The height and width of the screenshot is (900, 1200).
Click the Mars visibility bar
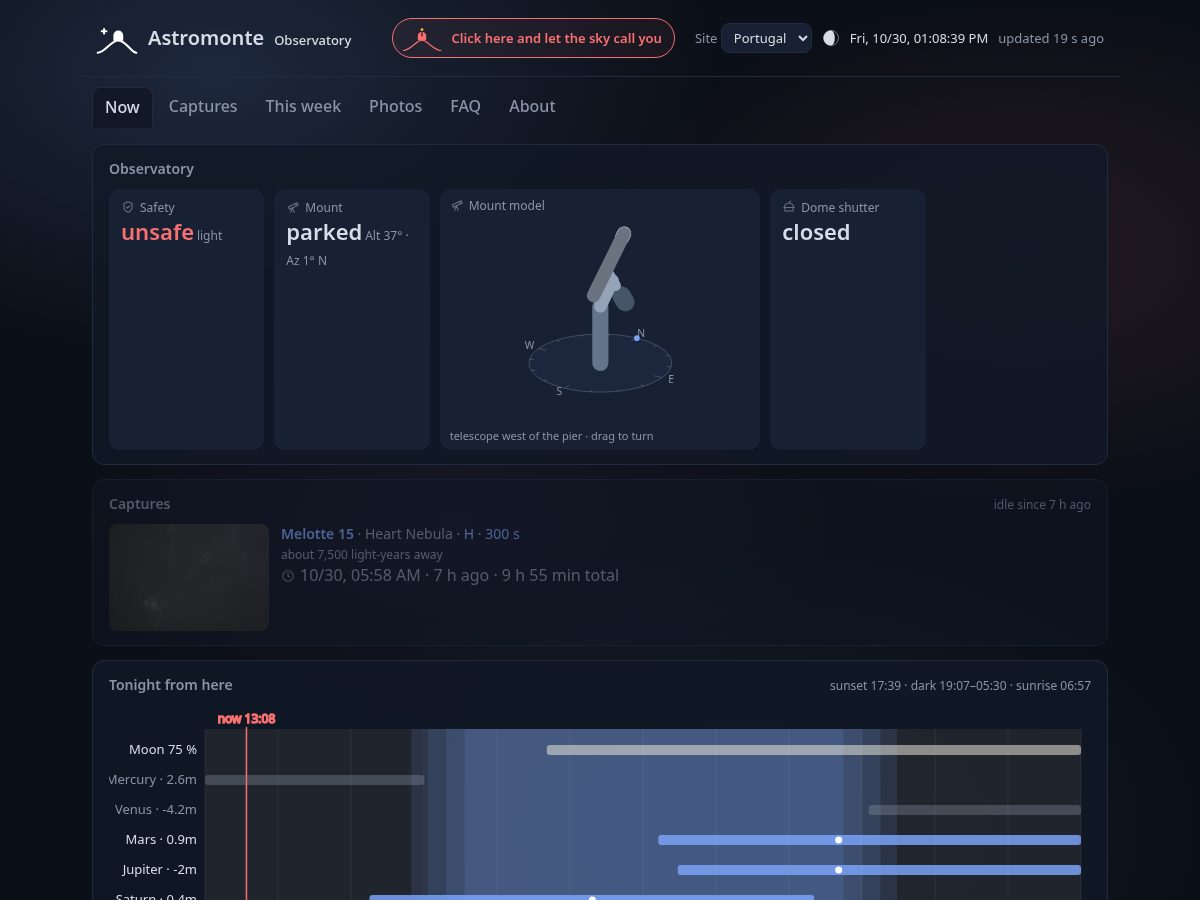869,840
